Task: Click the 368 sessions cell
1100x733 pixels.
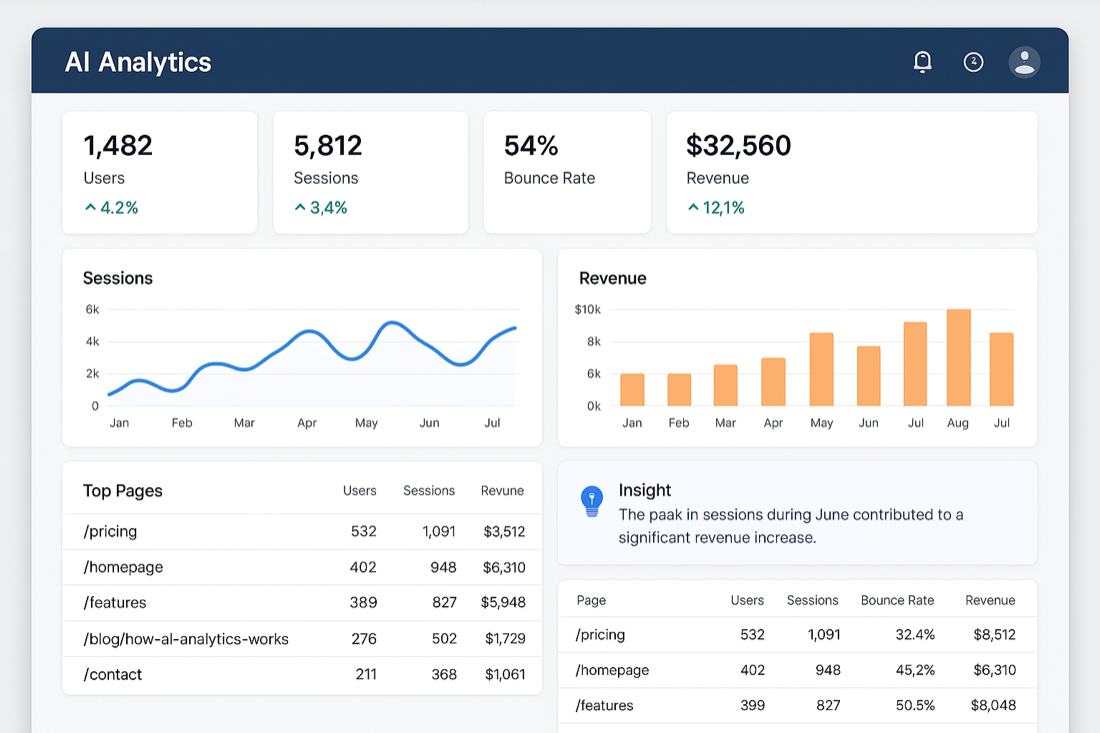Action: point(444,675)
